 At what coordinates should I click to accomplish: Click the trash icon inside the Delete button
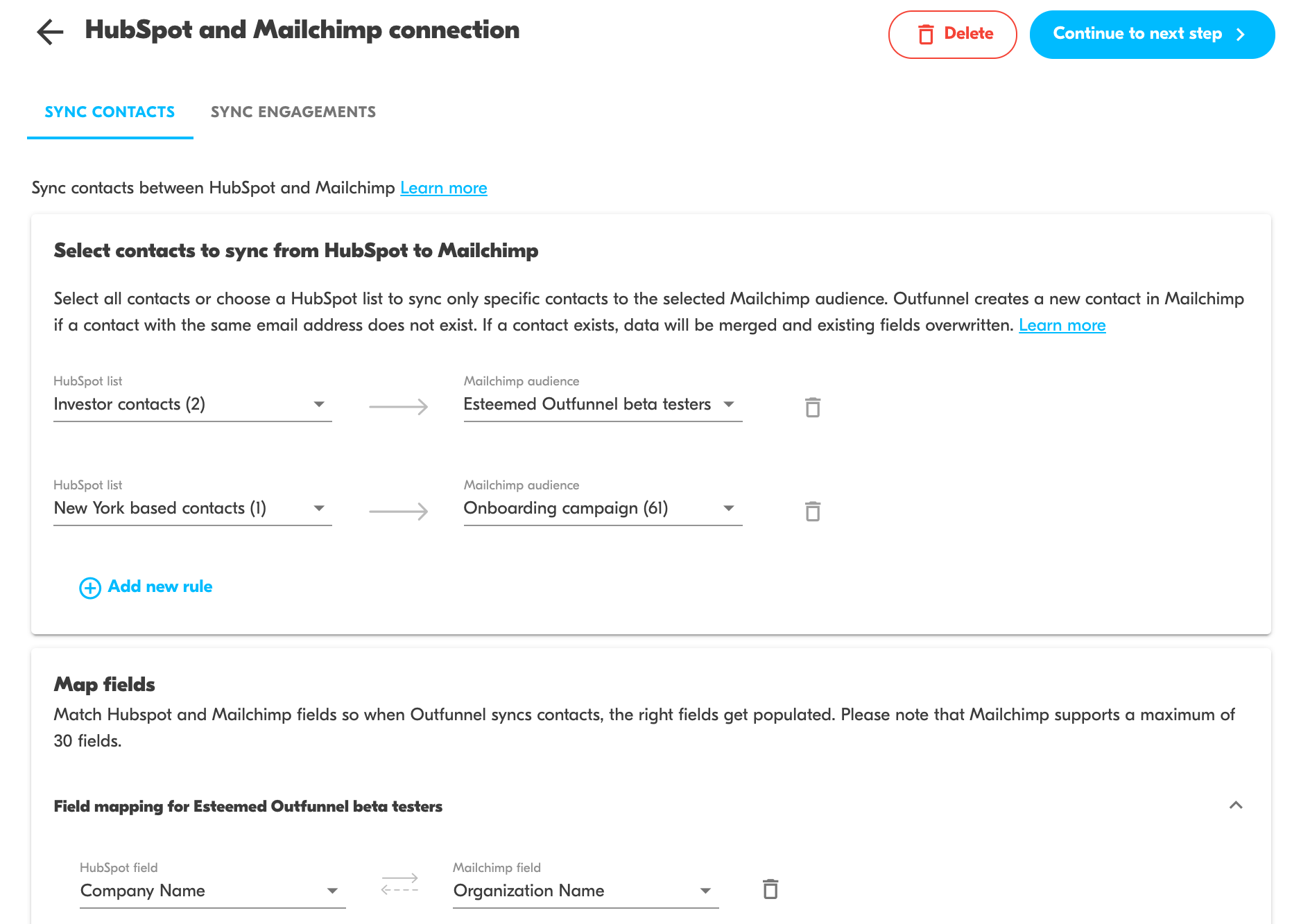coord(927,33)
